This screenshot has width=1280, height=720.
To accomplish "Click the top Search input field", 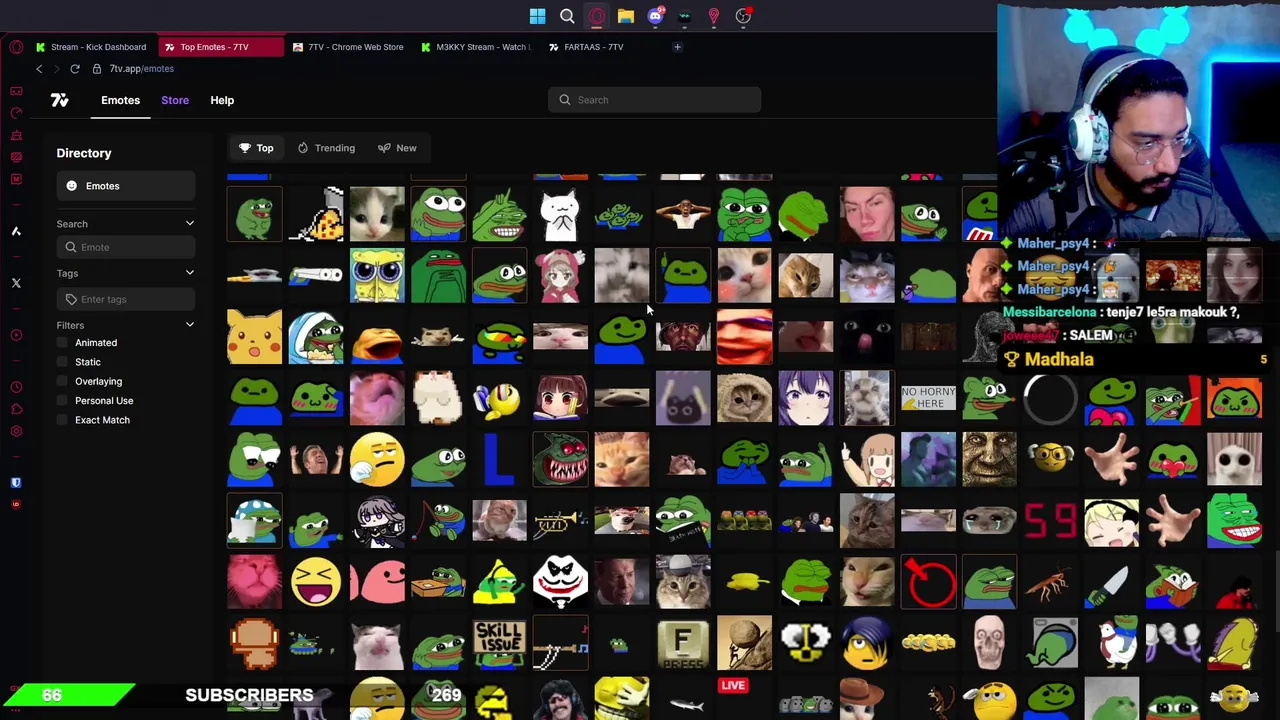I will 654,100.
